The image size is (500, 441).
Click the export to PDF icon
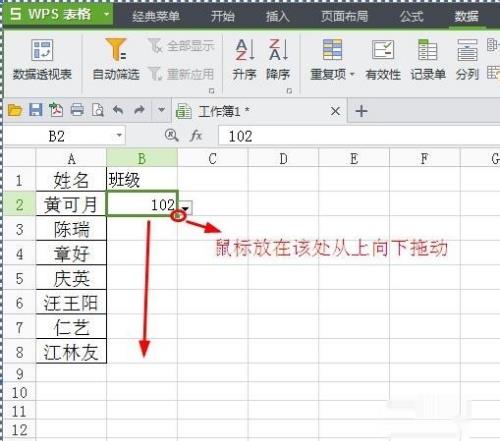click(56, 110)
